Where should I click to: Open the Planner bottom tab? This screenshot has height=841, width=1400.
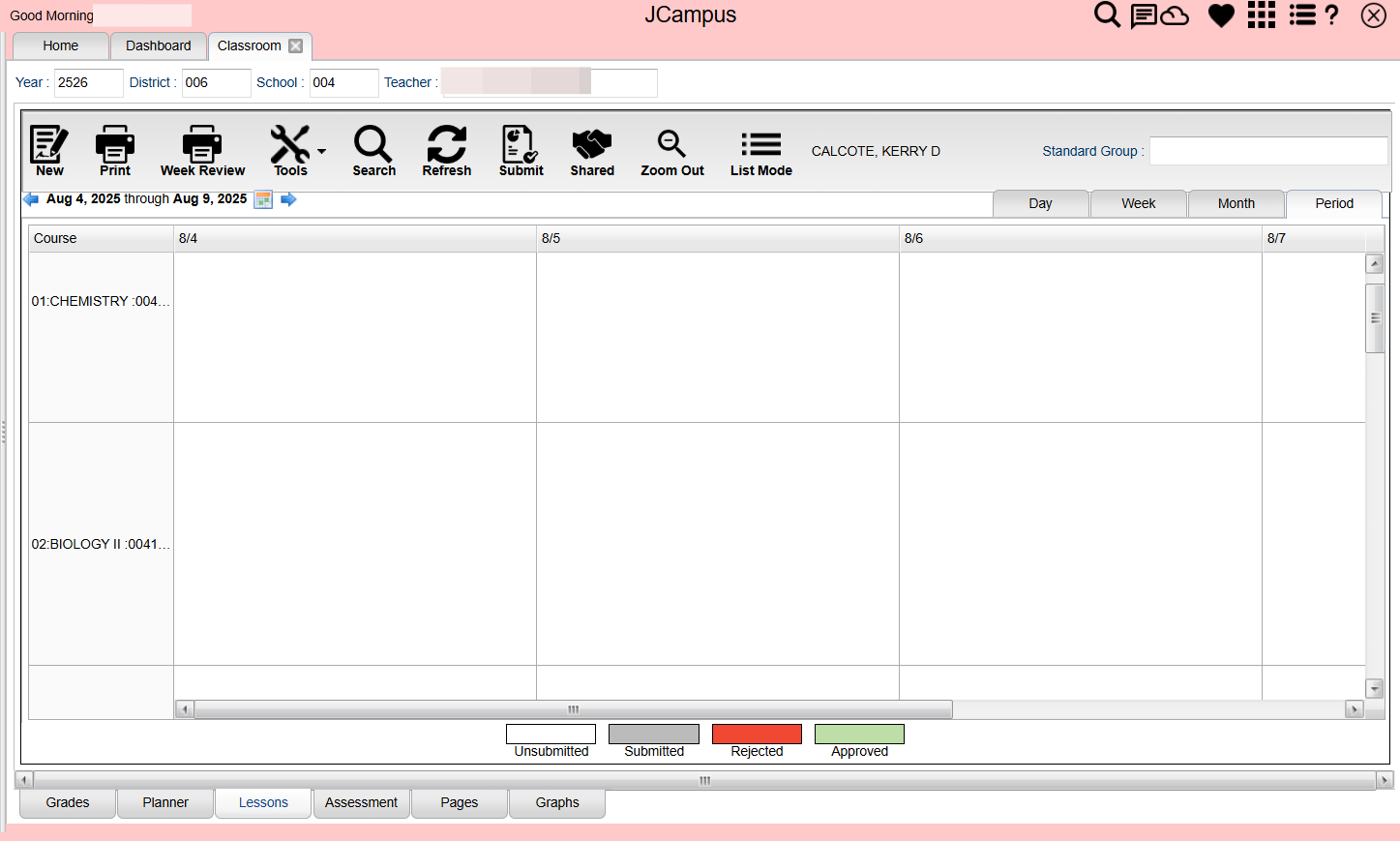click(165, 803)
